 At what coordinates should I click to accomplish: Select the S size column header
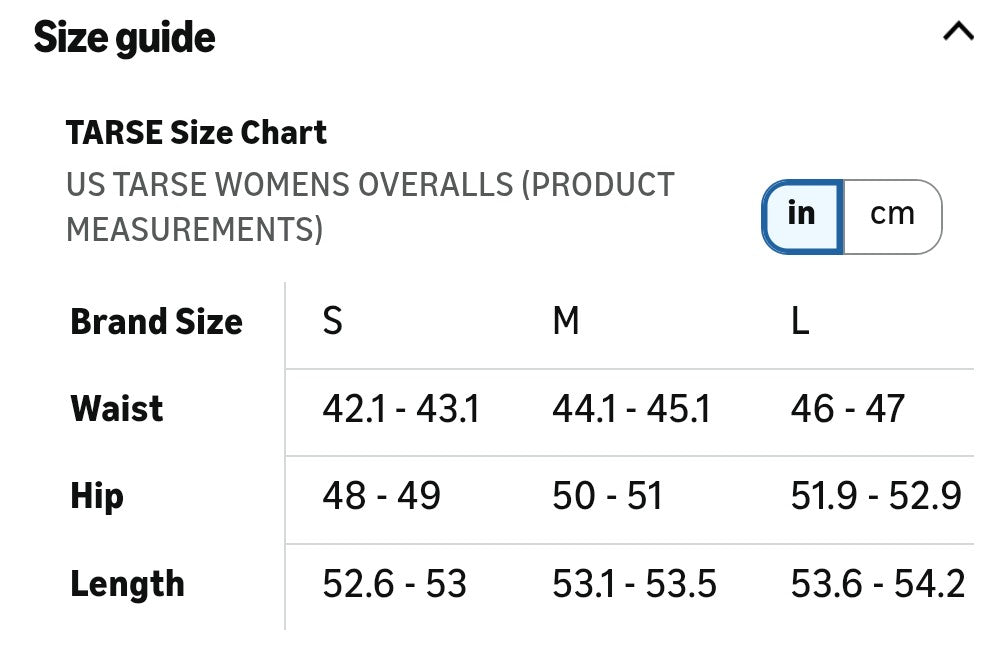[332, 322]
